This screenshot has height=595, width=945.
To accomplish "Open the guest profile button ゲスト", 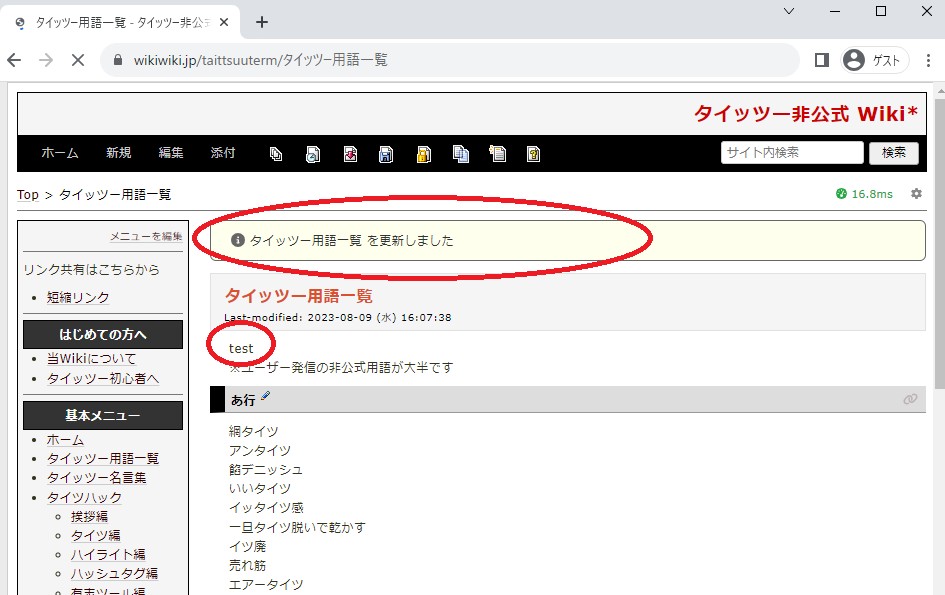I will pyautogui.click(x=874, y=60).
